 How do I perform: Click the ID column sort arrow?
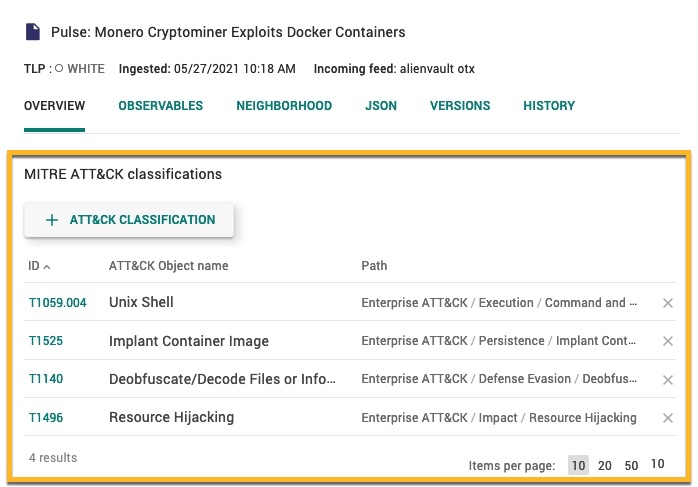pos(47,267)
